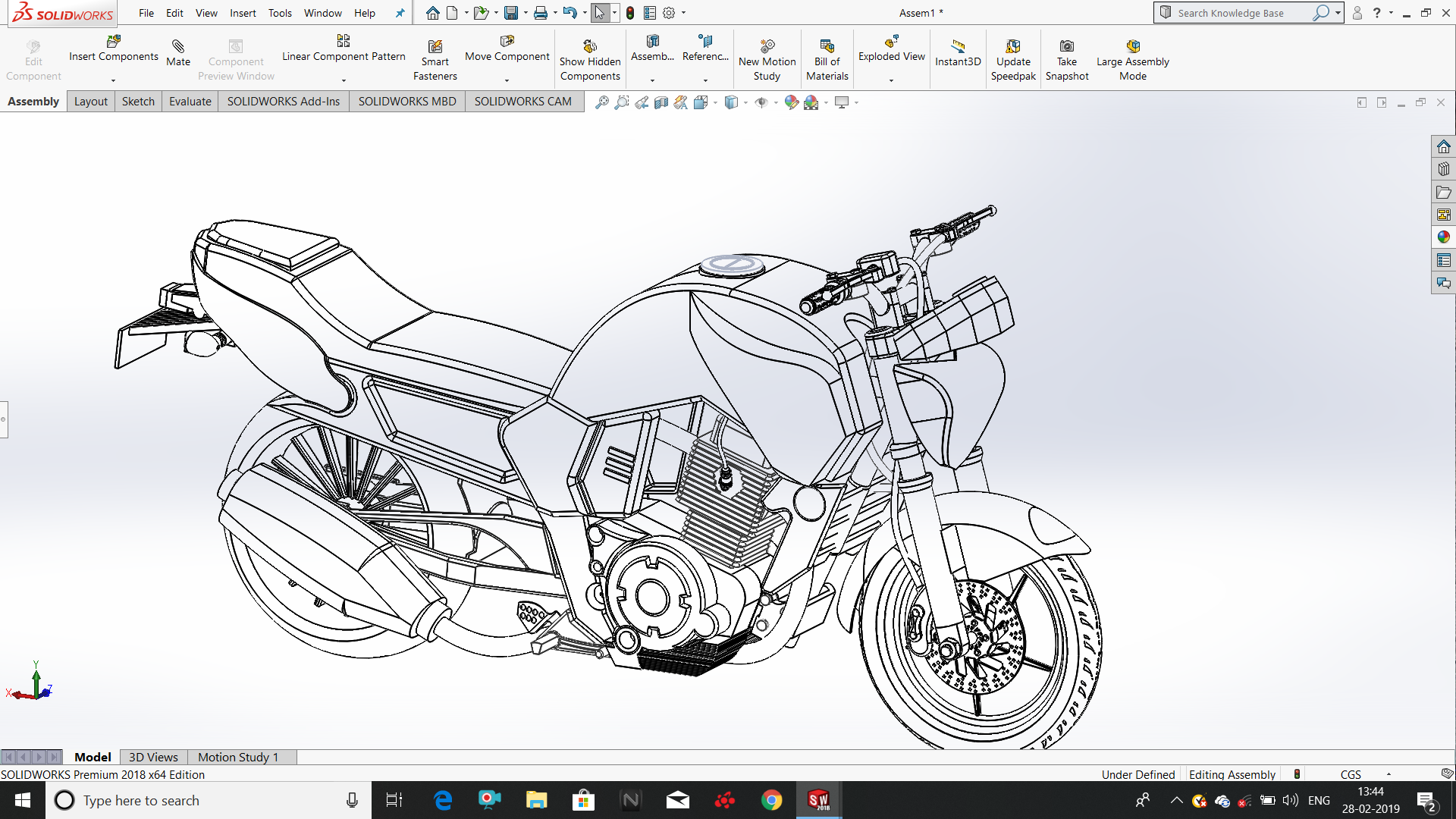
Task: Open the Edit Appearance color tool
Action: tap(792, 102)
